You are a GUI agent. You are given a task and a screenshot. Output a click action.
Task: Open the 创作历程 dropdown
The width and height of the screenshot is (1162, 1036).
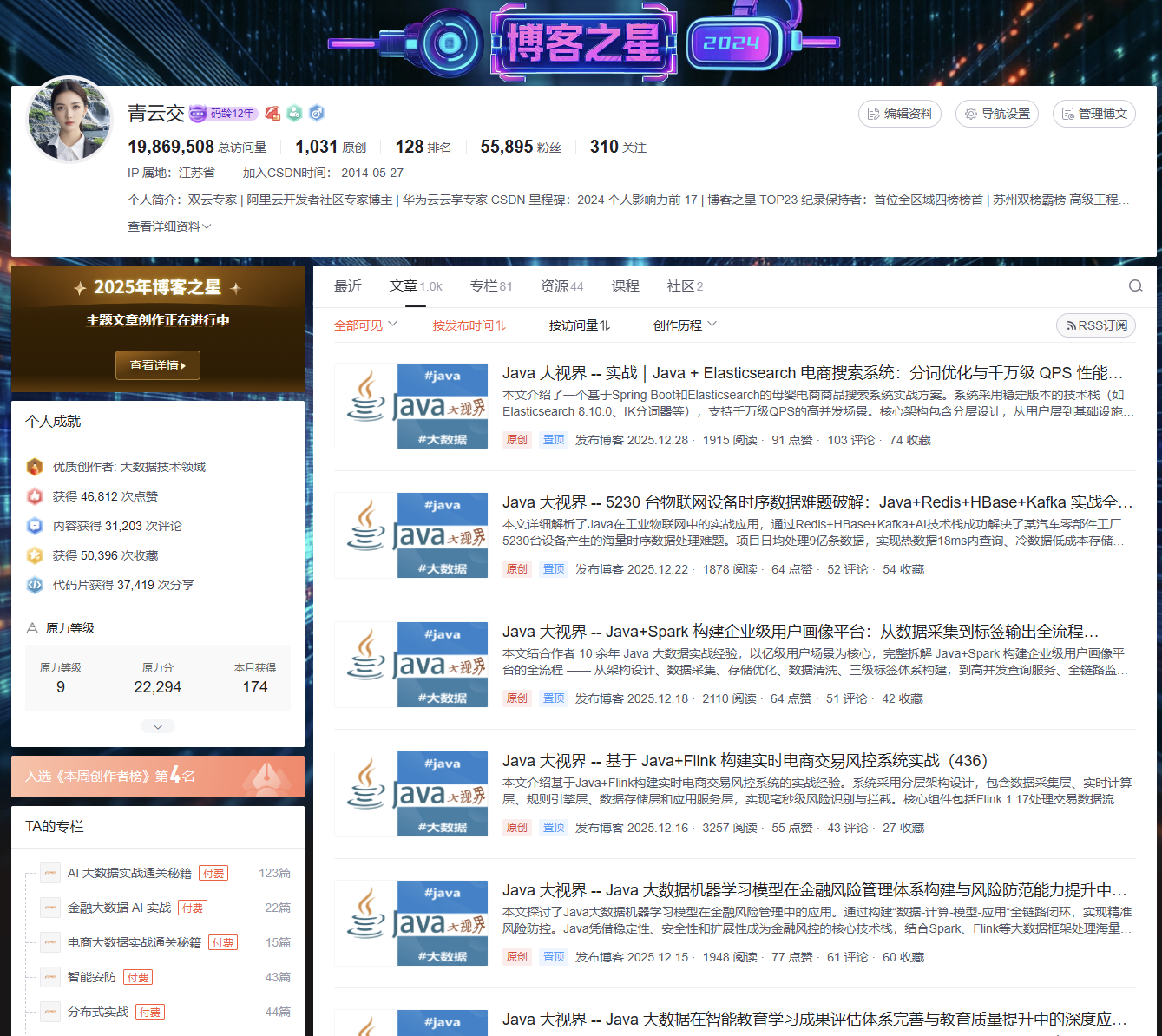click(x=685, y=325)
